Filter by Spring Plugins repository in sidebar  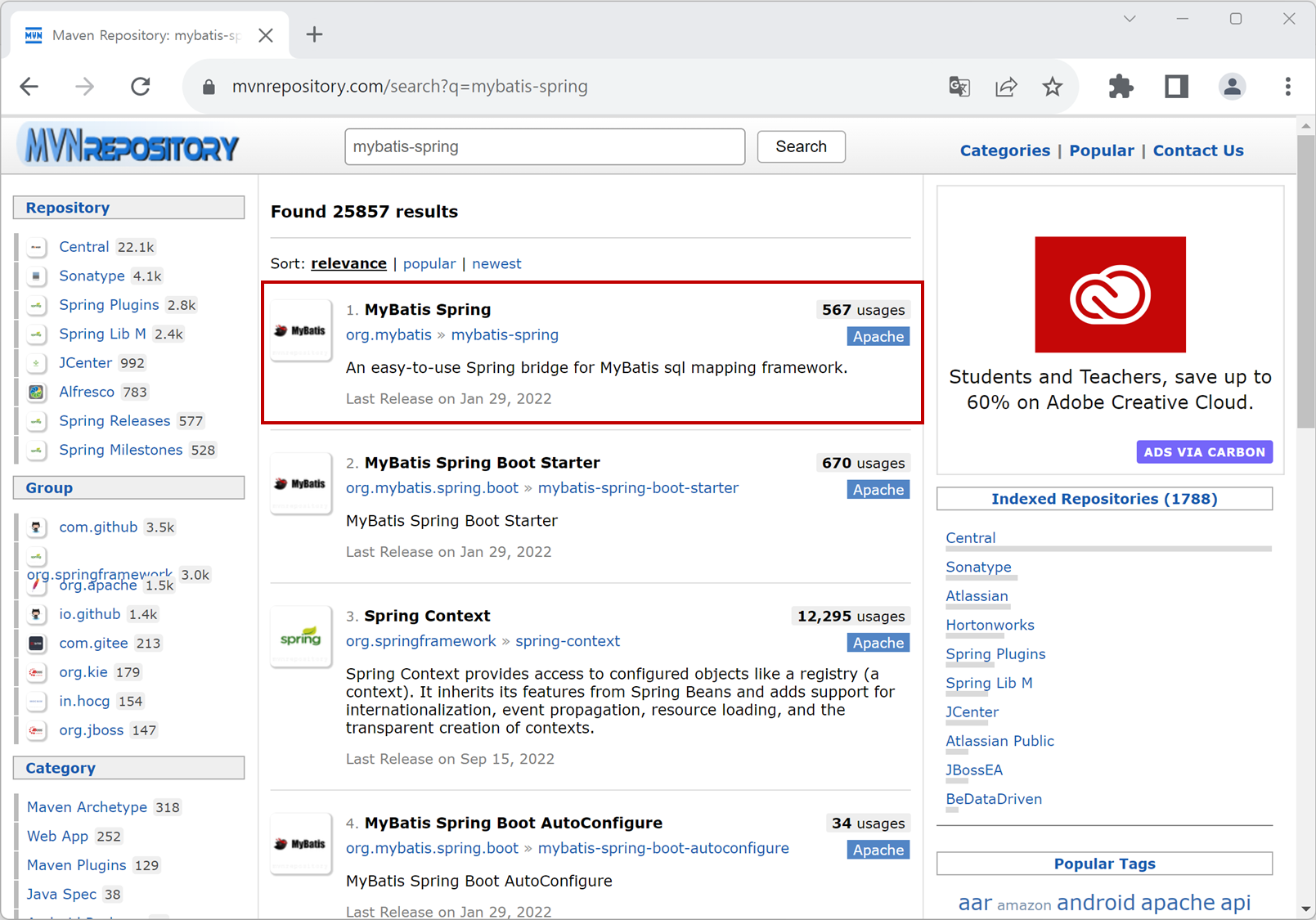pyautogui.click(x=109, y=305)
